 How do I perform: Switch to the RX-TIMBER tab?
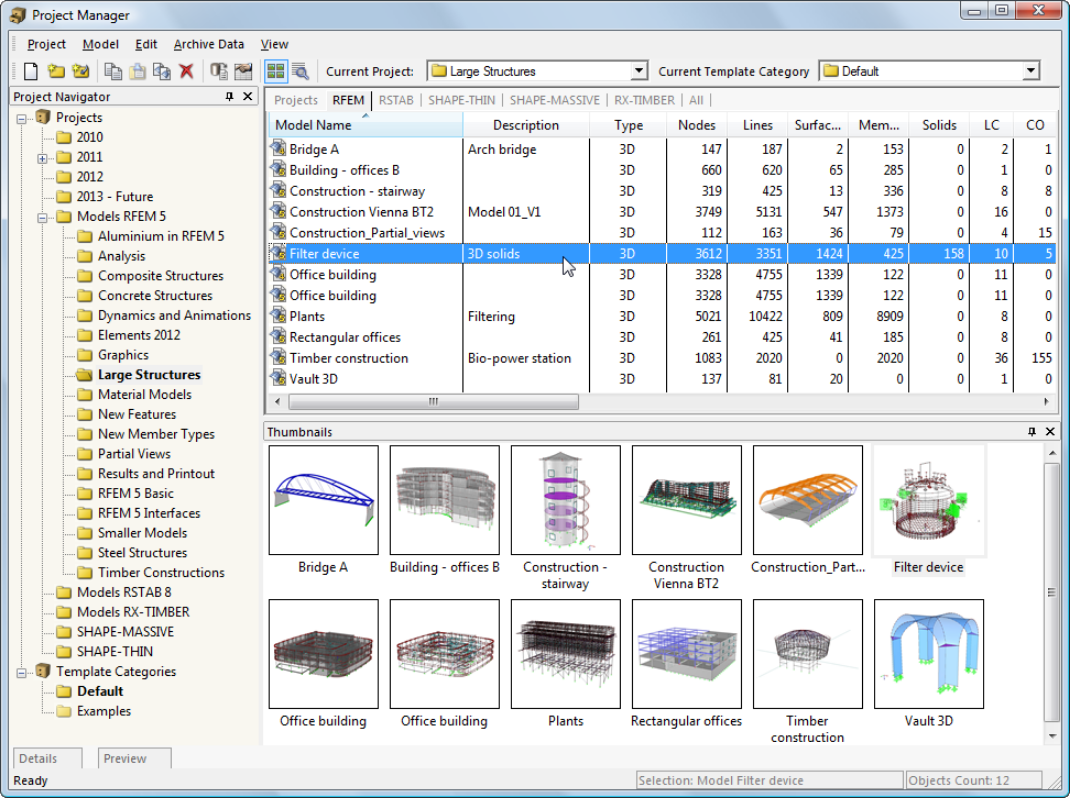pos(644,100)
